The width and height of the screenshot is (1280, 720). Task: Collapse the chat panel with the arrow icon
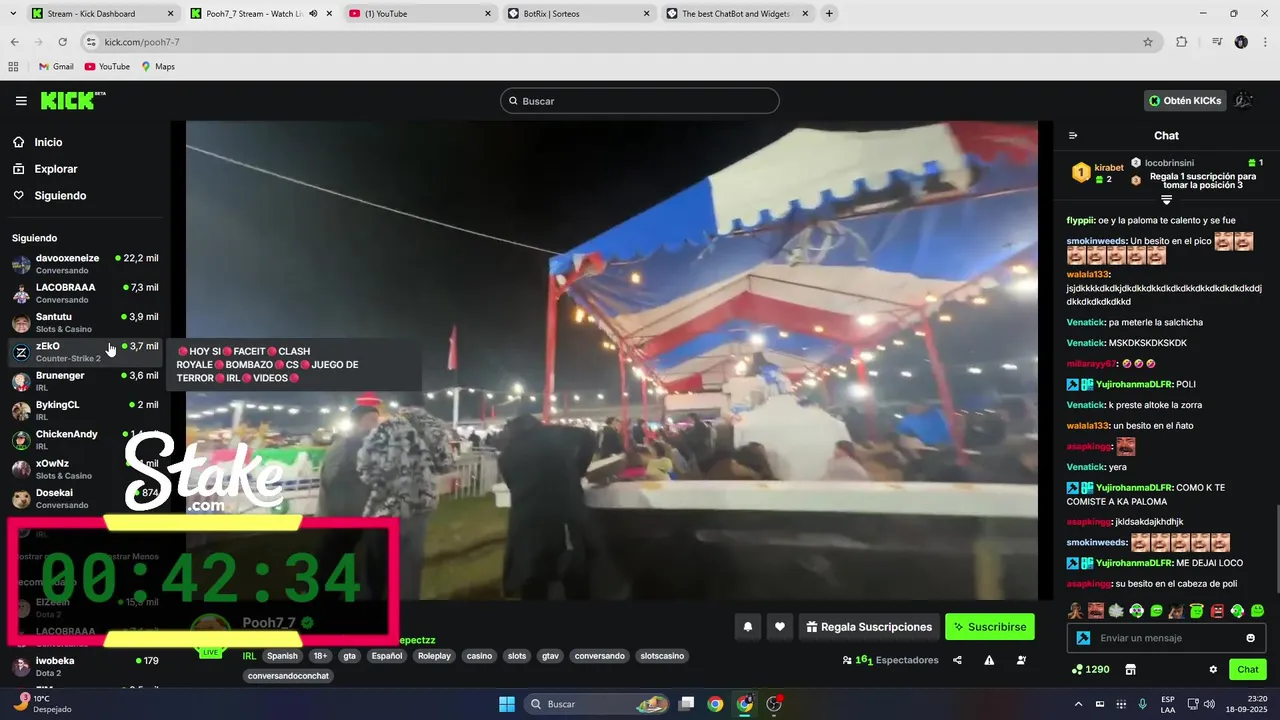(x=1073, y=136)
